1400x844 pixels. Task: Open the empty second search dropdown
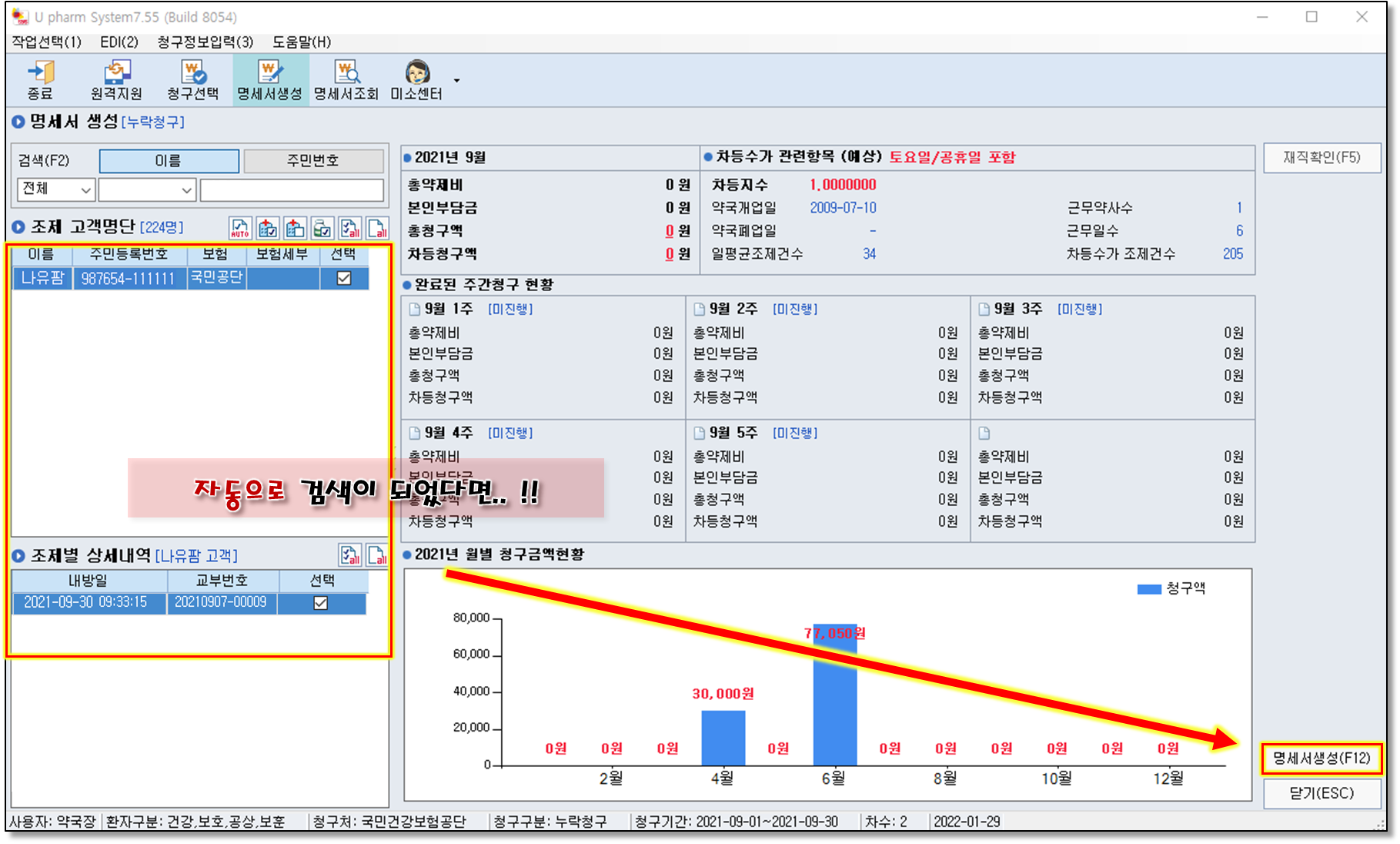tap(147, 189)
